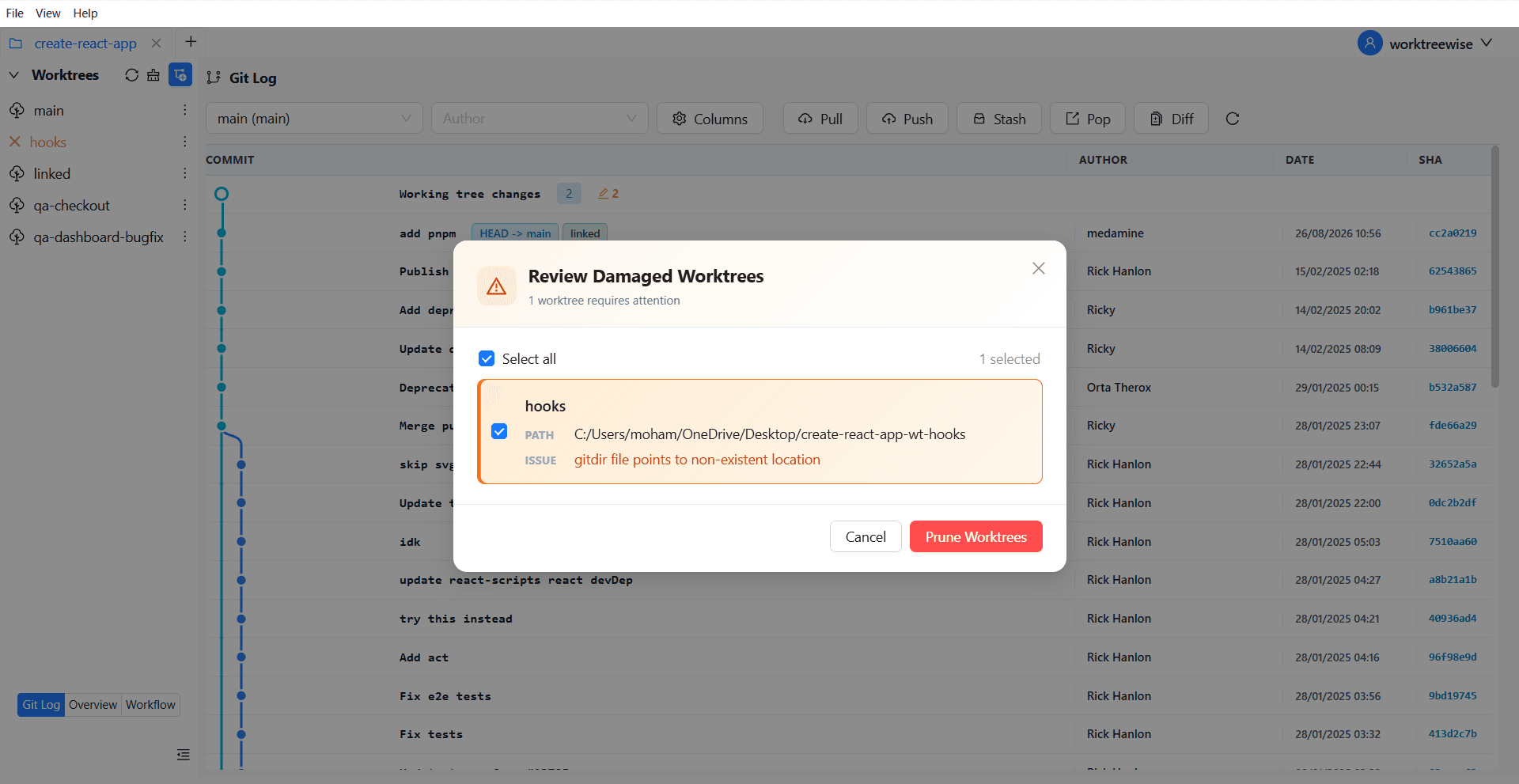Click the HEAD -> main branch tag
Screen dimensions: 1519x784
point(515,233)
